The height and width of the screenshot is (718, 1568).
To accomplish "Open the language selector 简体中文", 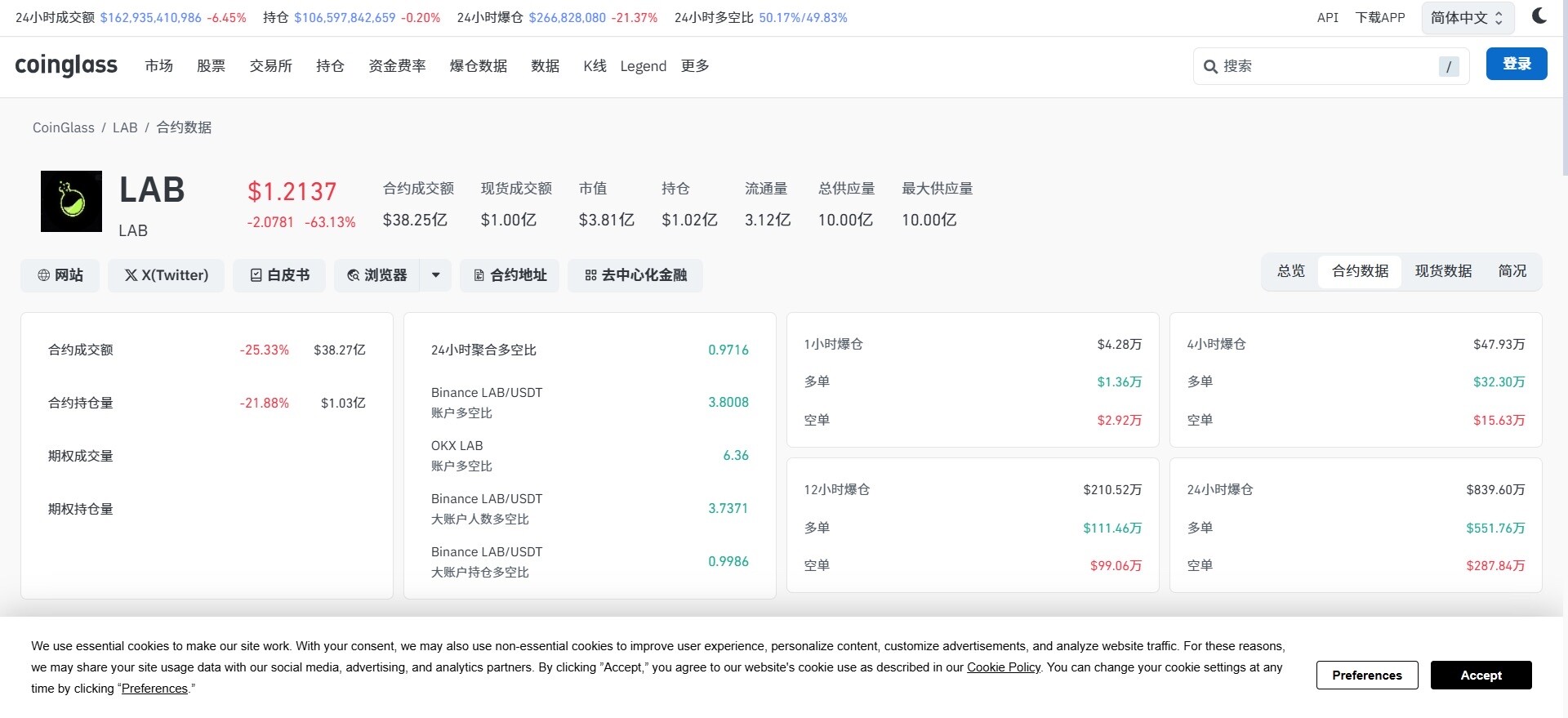I will coord(1468,18).
